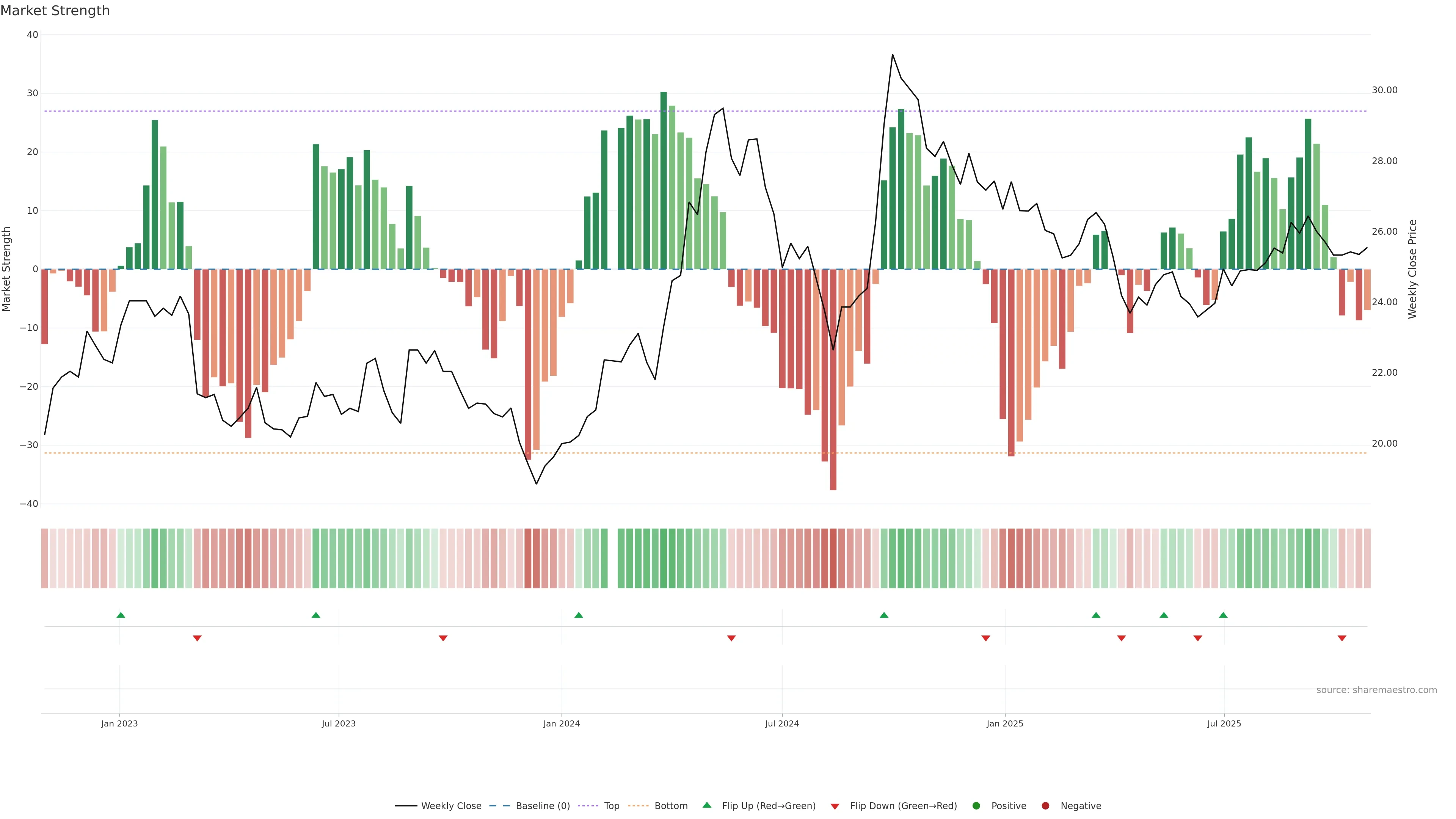Click the Weekly Close Price axis title
This screenshot has height=819, width=1456.
pos(1412,269)
